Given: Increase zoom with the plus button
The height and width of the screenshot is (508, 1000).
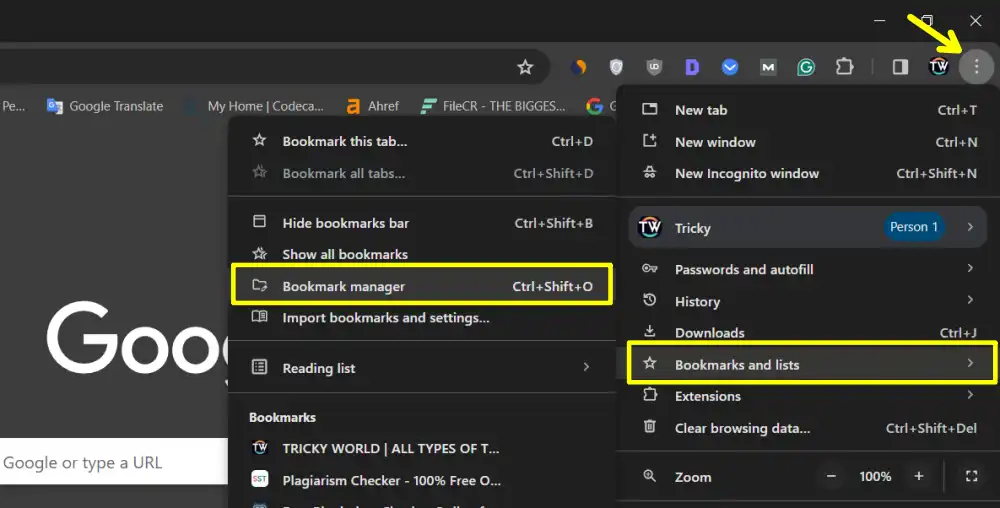Looking at the screenshot, I should [x=918, y=476].
